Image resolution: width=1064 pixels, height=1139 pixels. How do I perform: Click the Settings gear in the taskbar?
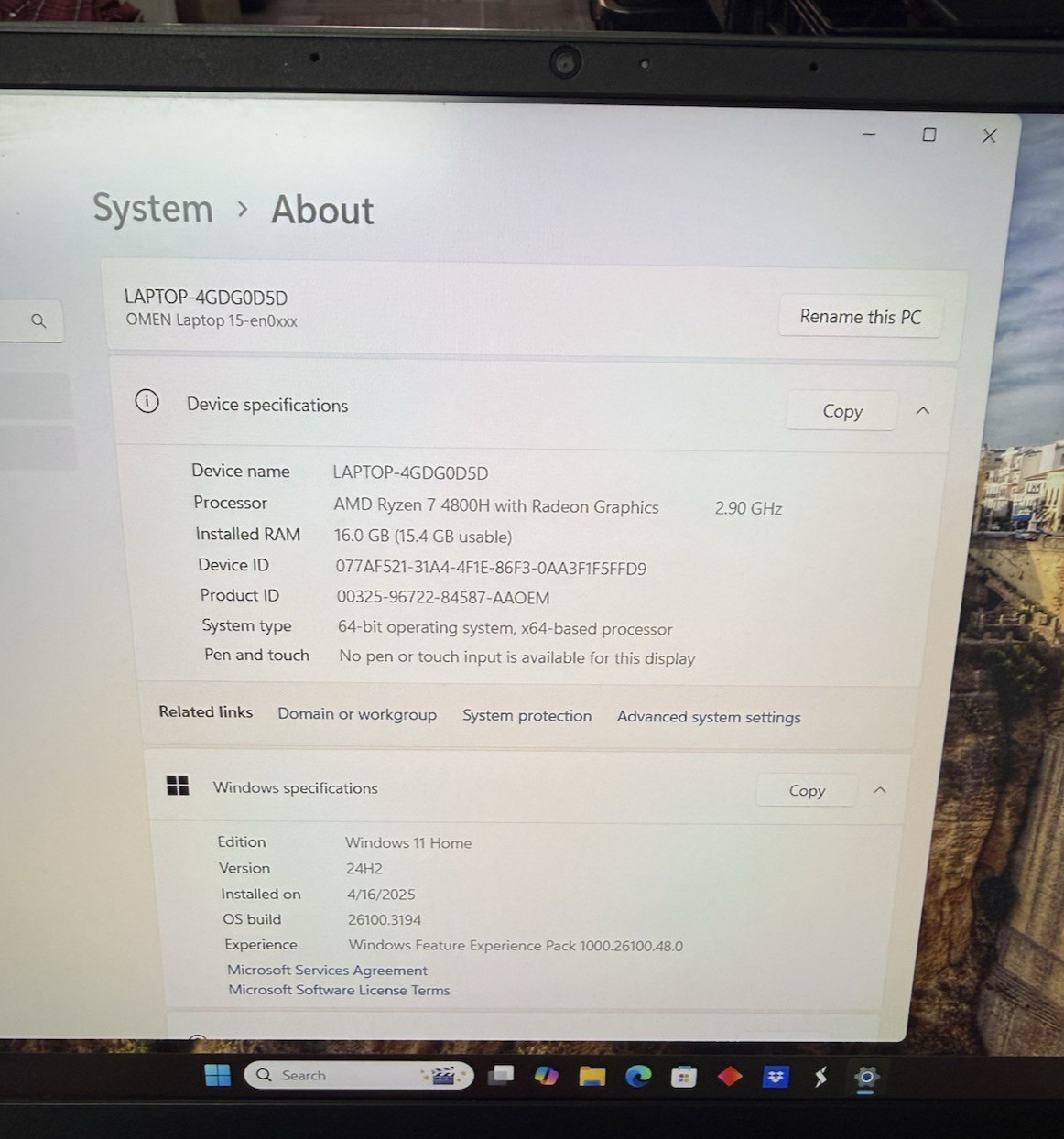(x=866, y=1078)
